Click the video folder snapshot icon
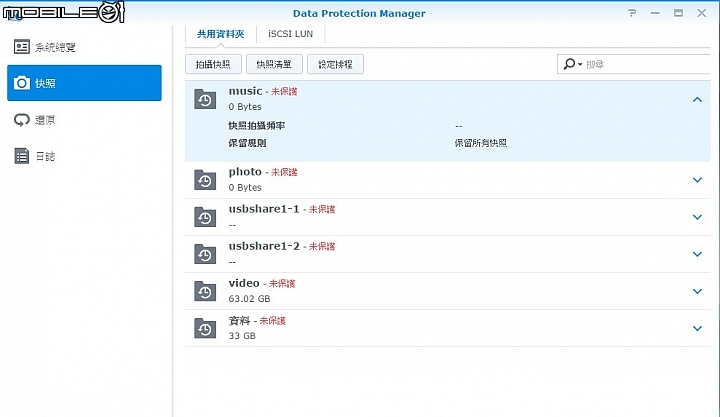This screenshot has width=720, height=417. coord(205,292)
